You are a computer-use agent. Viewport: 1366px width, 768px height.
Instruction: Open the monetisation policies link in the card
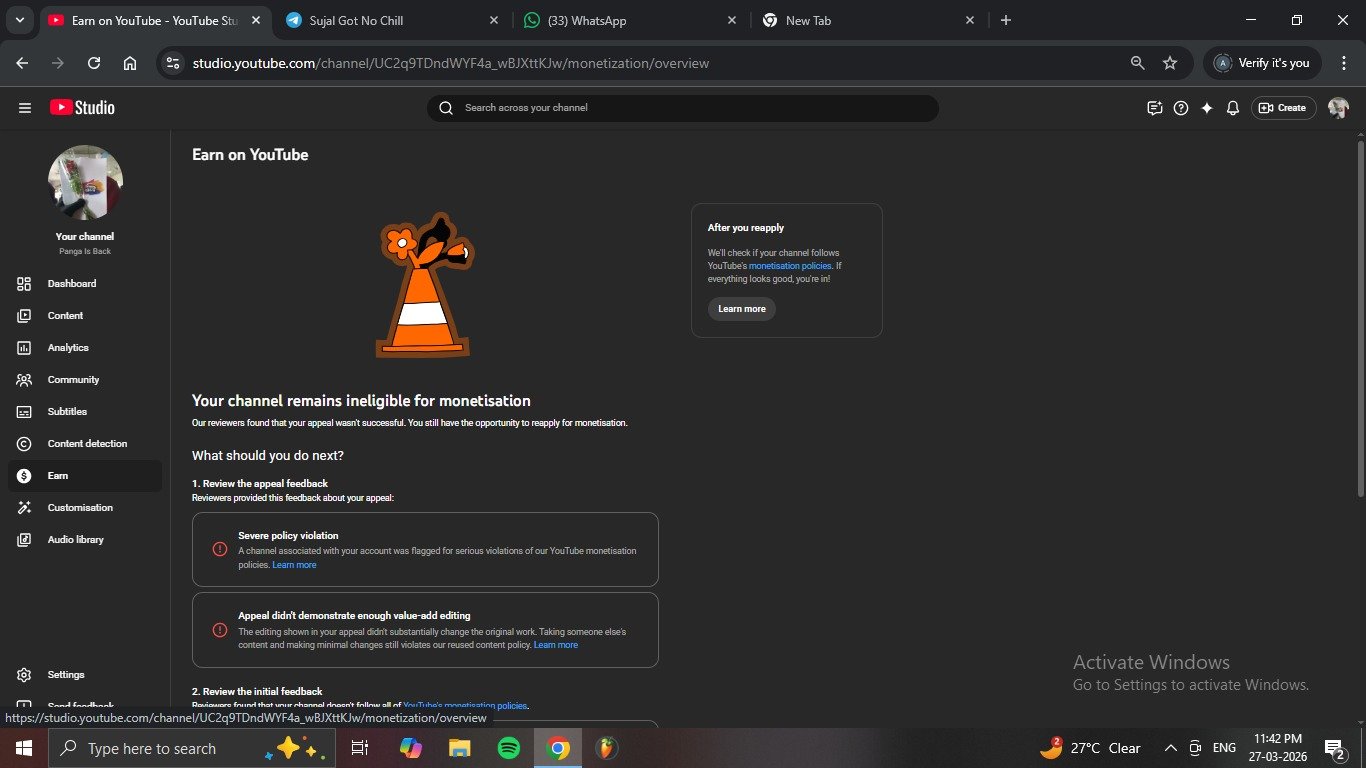pyautogui.click(x=789, y=266)
